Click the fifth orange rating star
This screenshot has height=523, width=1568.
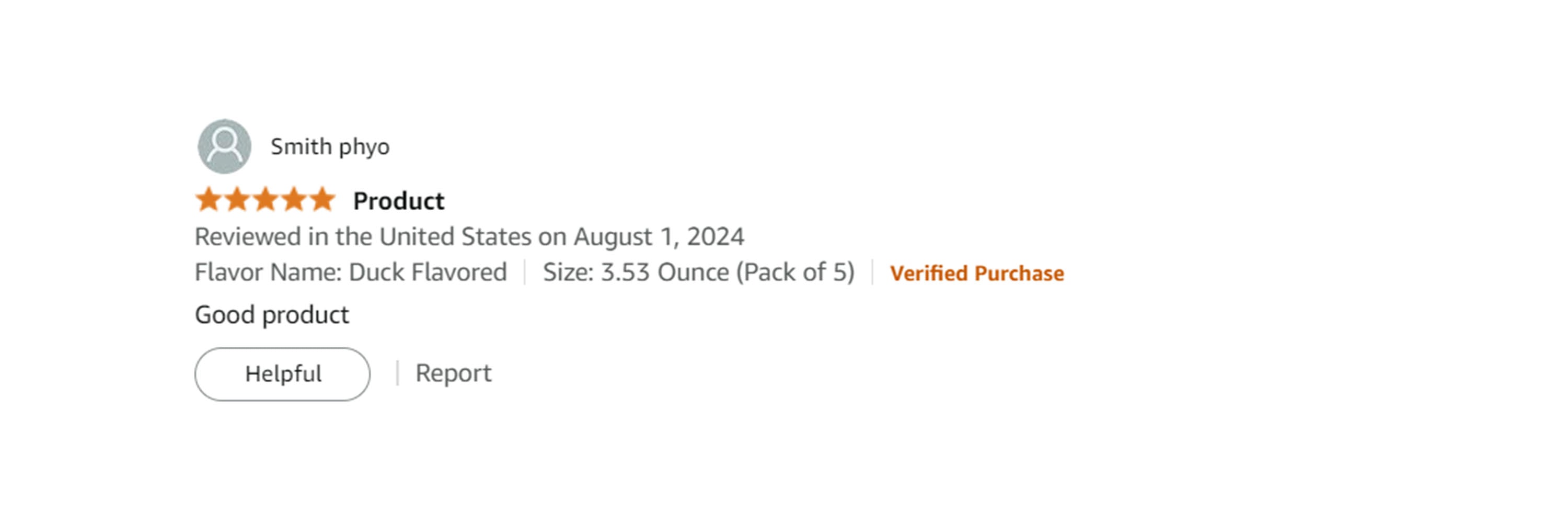pyautogui.click(x=322, y=200)
